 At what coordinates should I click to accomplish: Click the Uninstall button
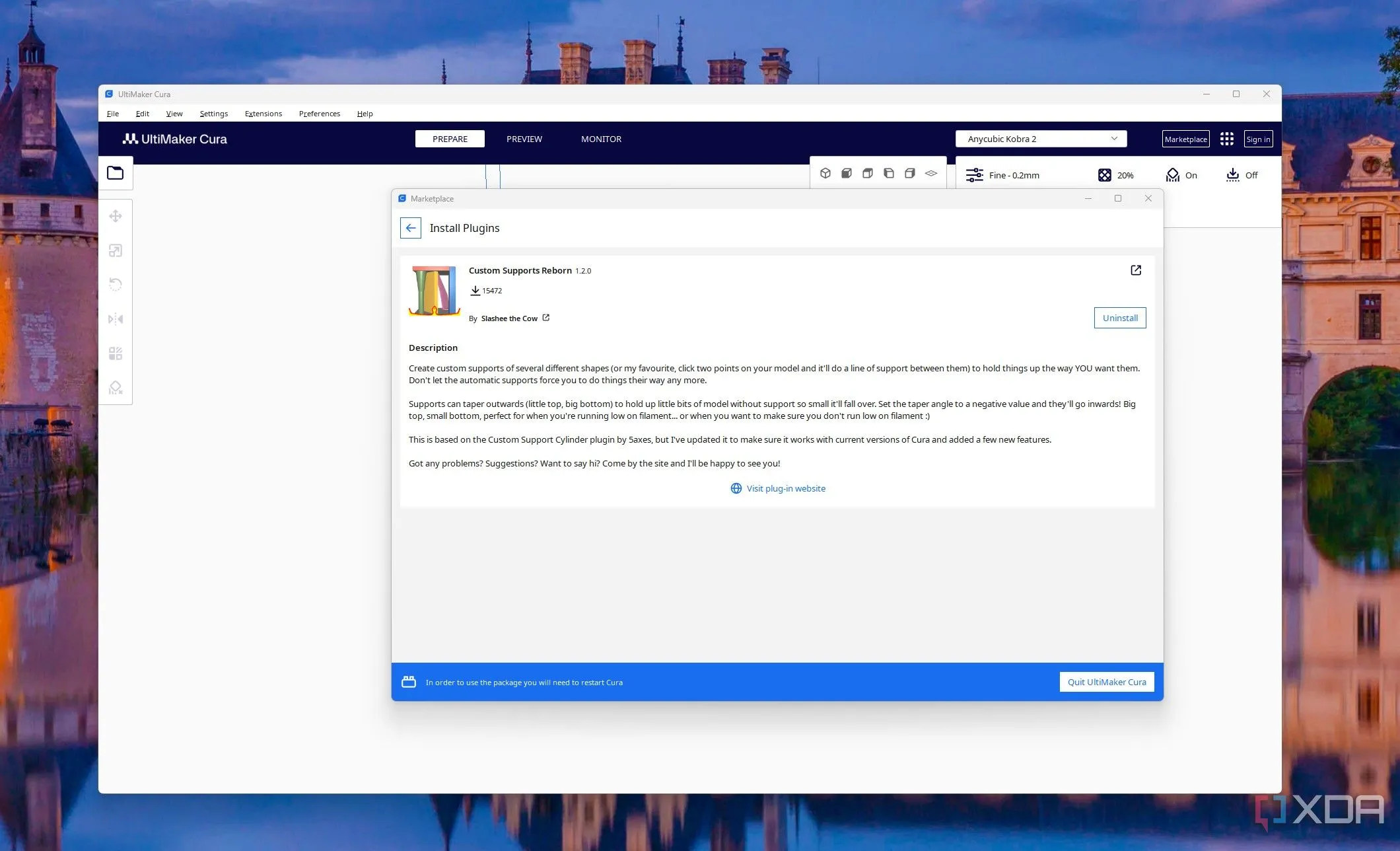pyautogui.click(x=1120, y=318)
